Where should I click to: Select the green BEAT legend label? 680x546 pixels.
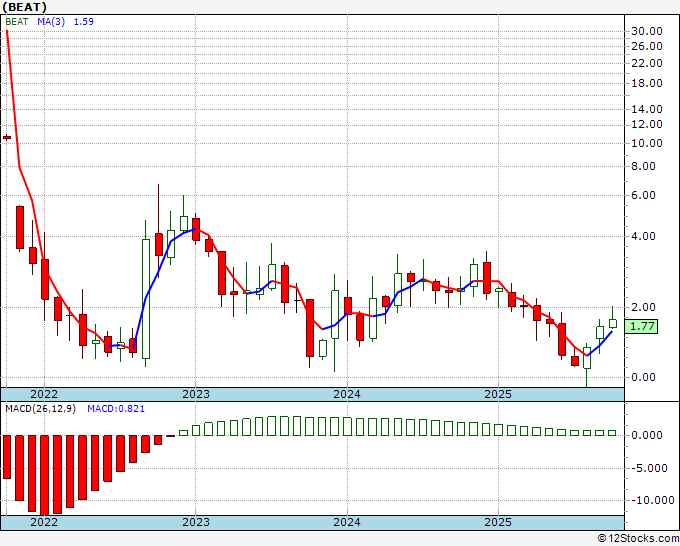click(x=17, y=22)
